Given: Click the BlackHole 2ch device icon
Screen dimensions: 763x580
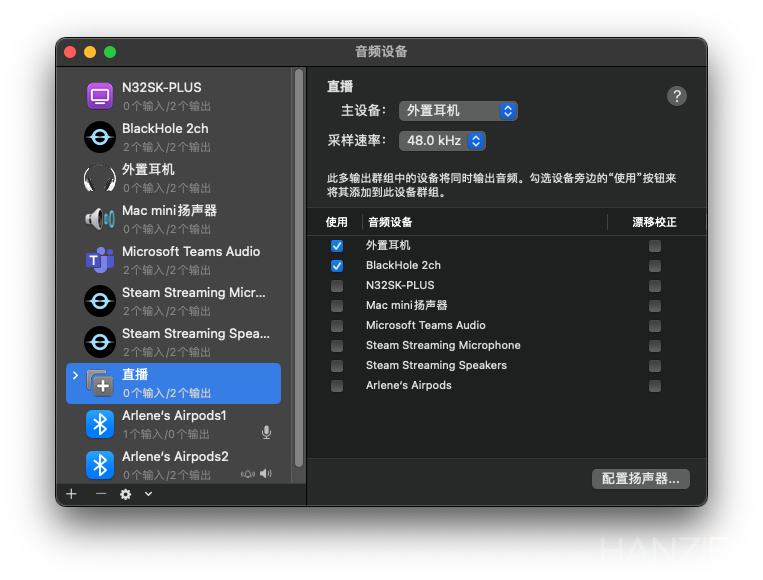Looking at the screenshot, I should (100, 137).
